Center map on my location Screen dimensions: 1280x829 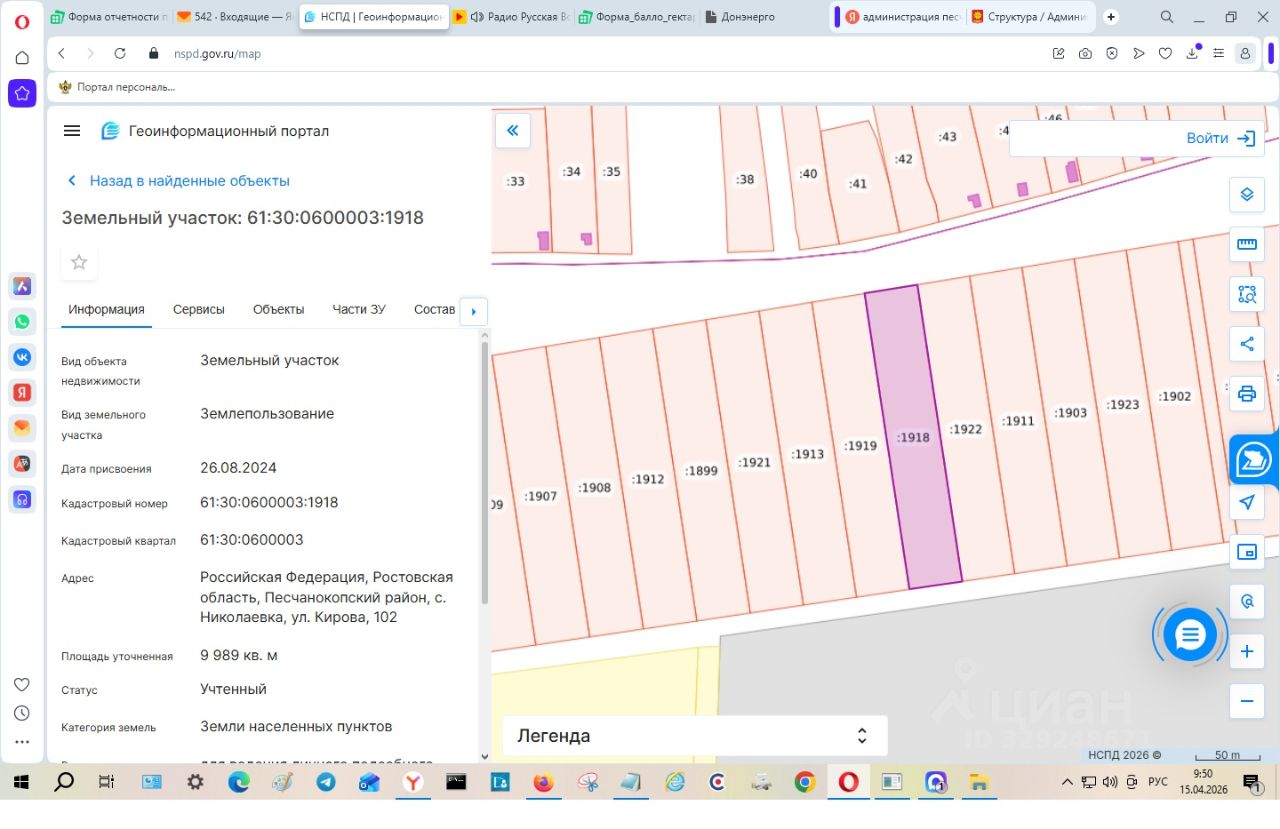[1247, 502]
